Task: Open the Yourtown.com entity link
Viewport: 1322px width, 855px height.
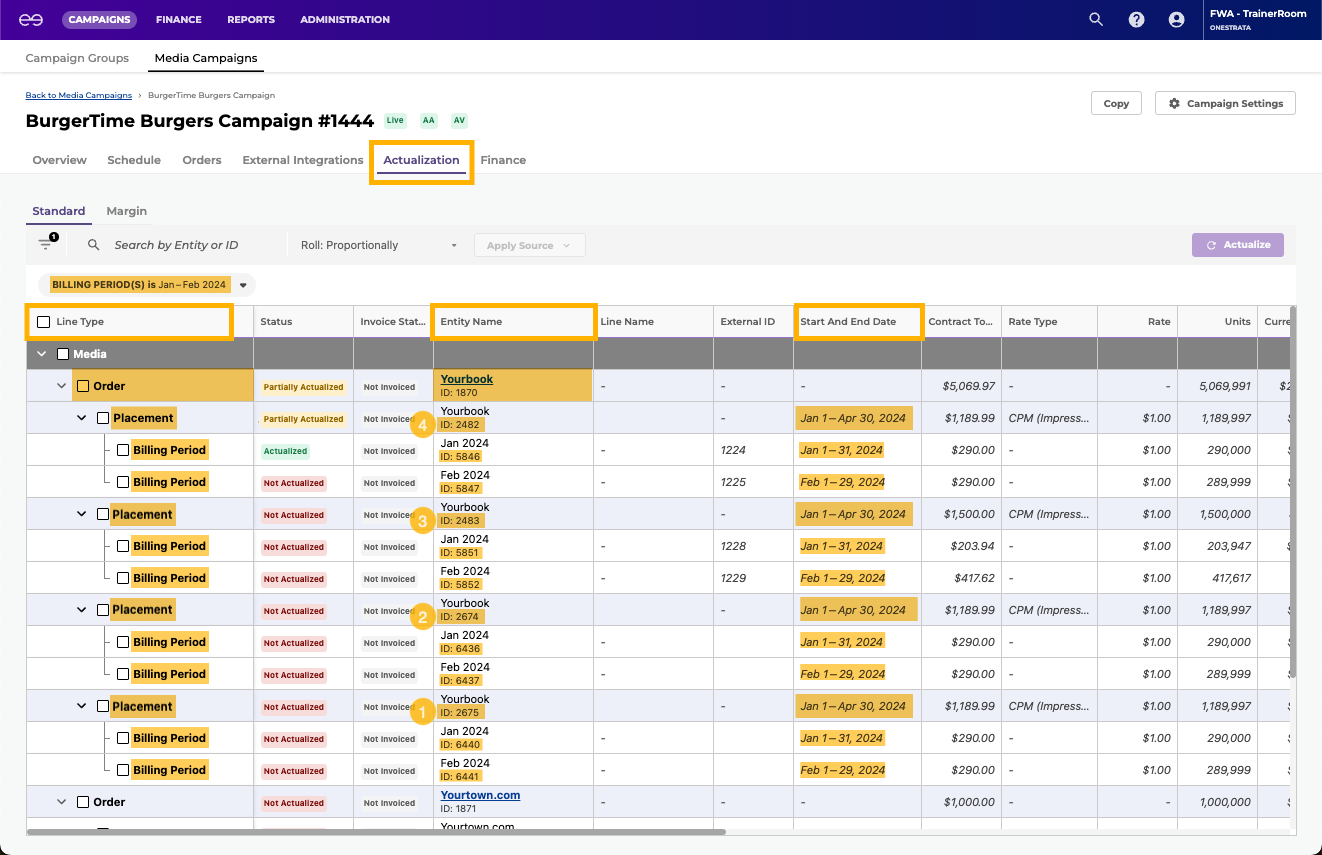Action: coord(480,795)
